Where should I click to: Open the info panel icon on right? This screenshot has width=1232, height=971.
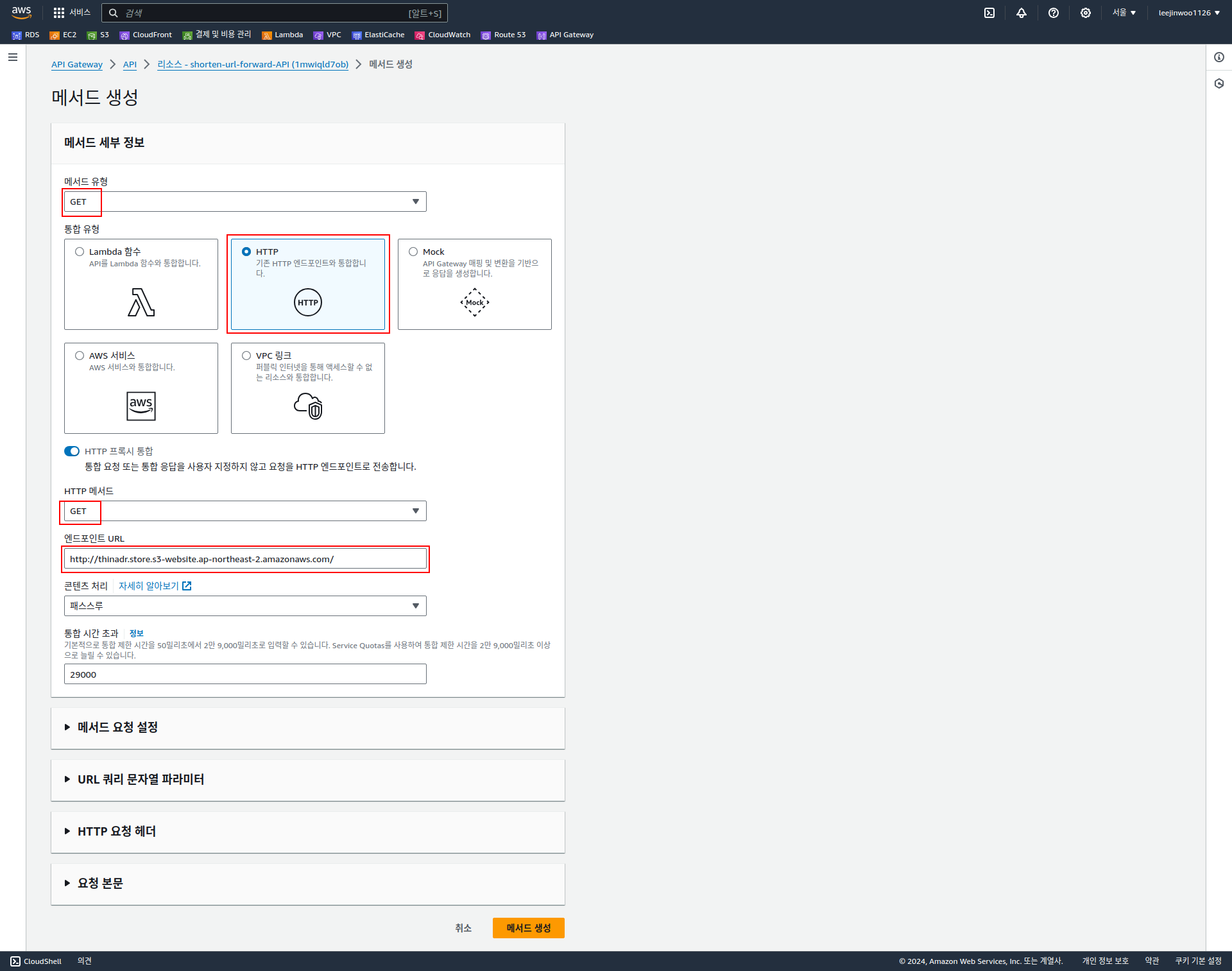[1219, 57]
